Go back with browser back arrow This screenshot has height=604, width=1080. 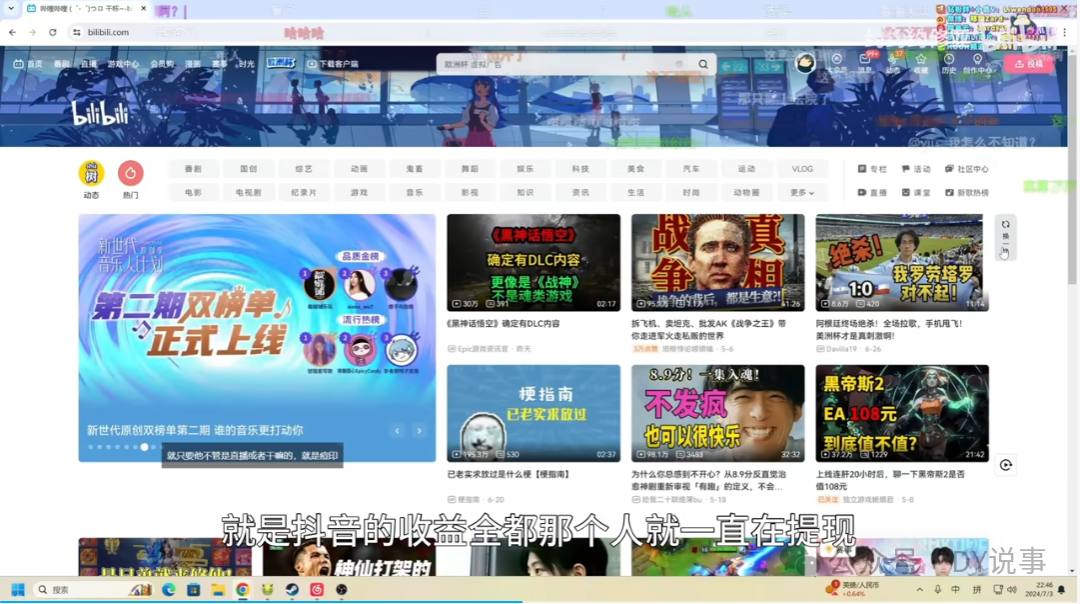[x=12, y=32]
